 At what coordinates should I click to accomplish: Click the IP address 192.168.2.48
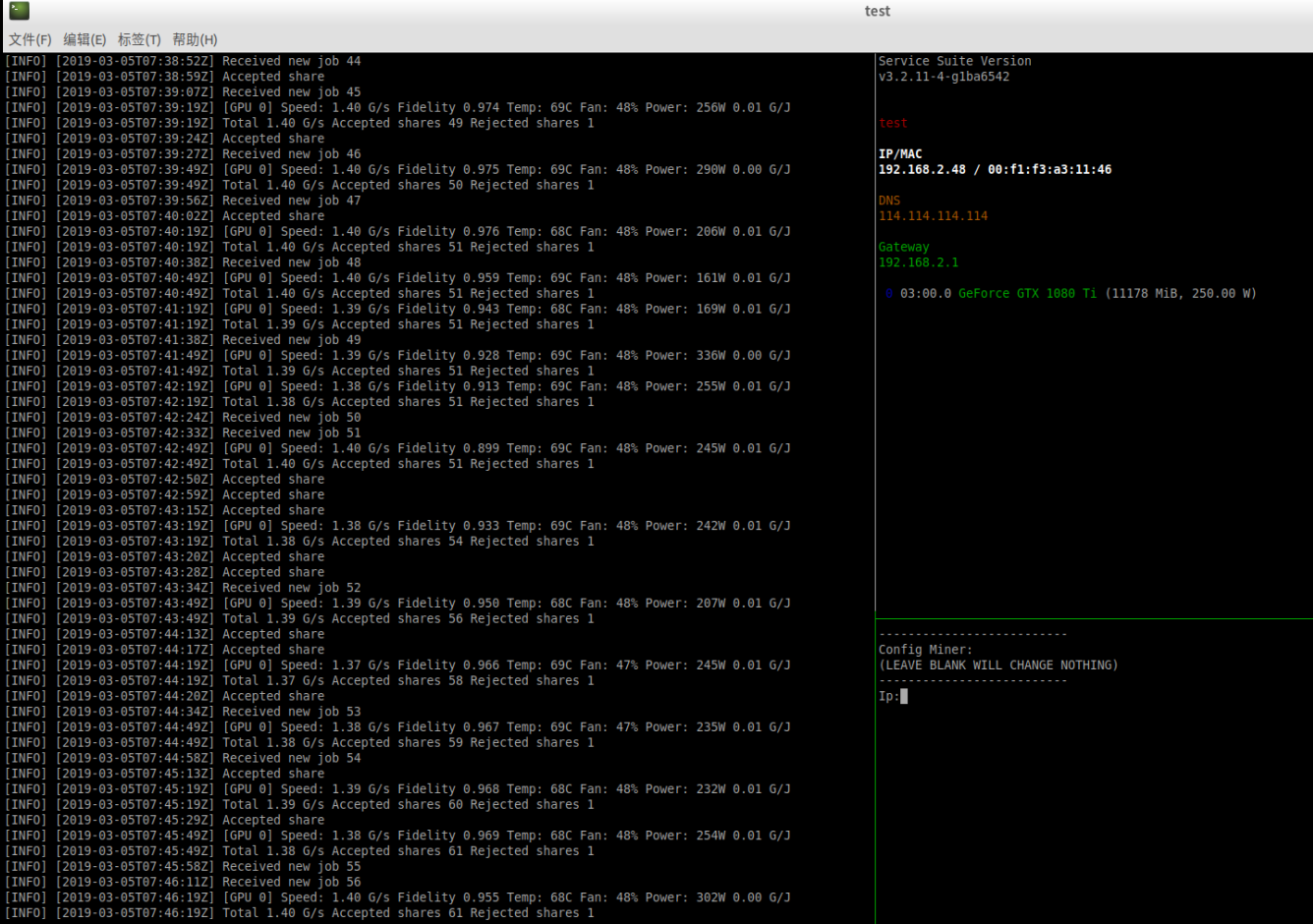(922, 169)
